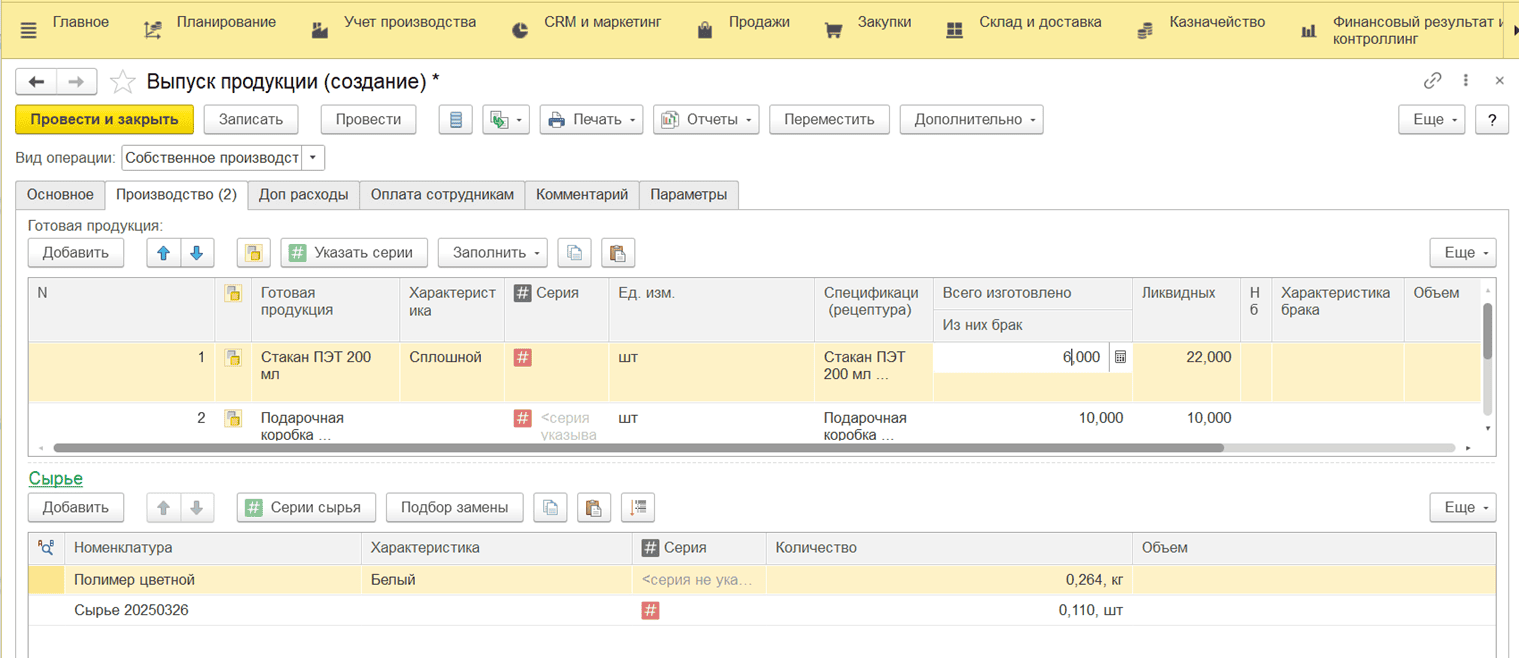Click red series icon in Стакан ПЭТ row
The height and width of the screenshot is (658, 1519).
522,357
